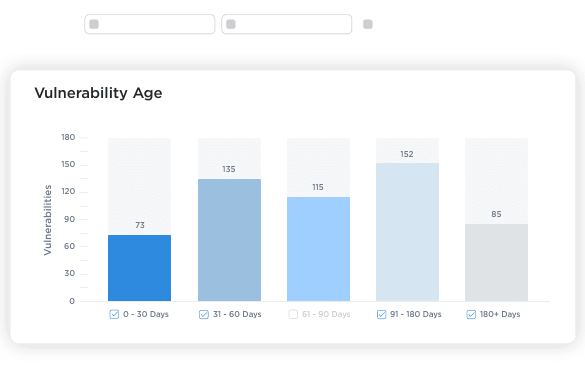
Task: Uncheck the 31 - 60 Days checkbox
Action: pyautogui.click(x=204, y=314)
